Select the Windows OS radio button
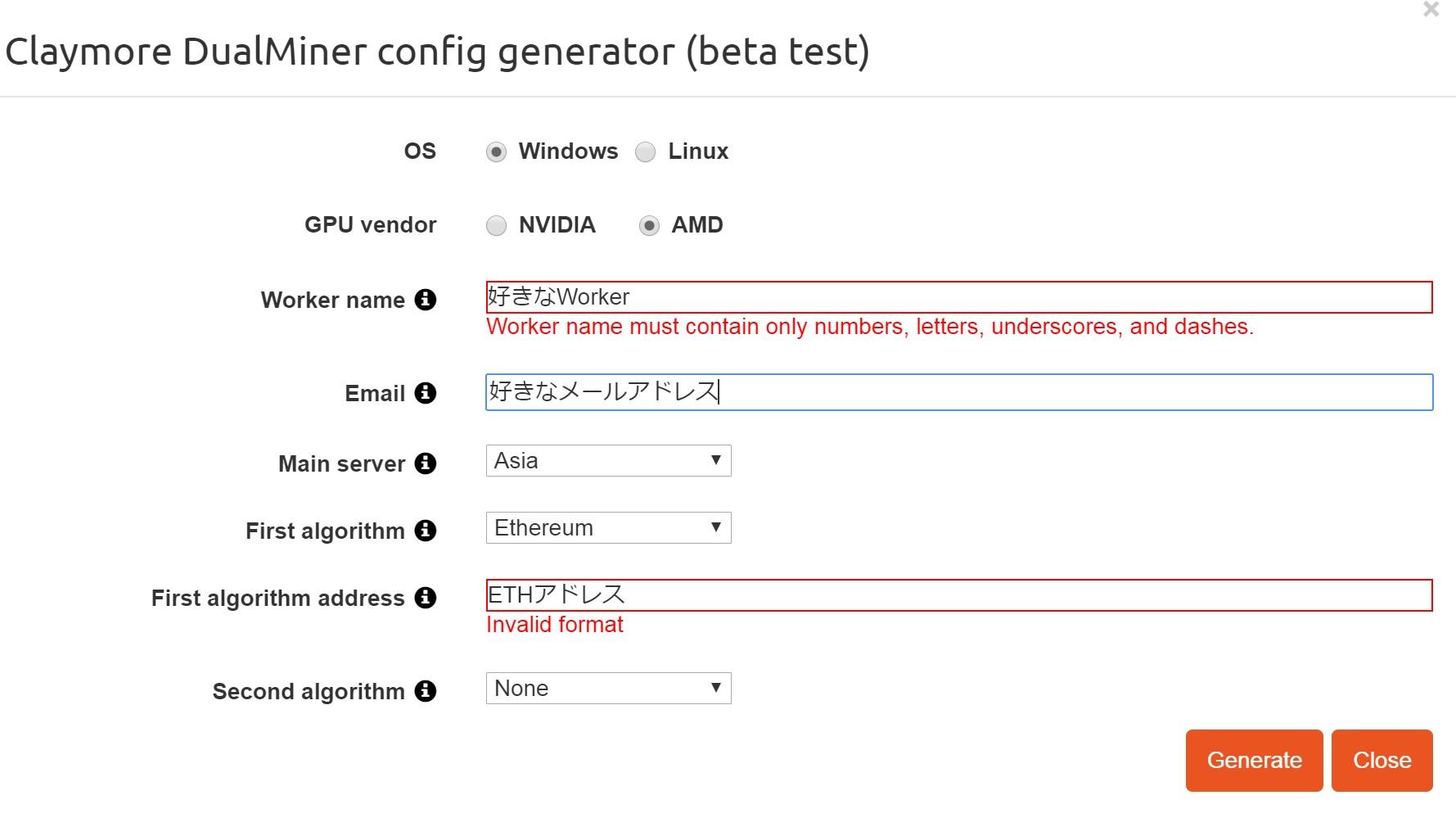 [496, 152]
